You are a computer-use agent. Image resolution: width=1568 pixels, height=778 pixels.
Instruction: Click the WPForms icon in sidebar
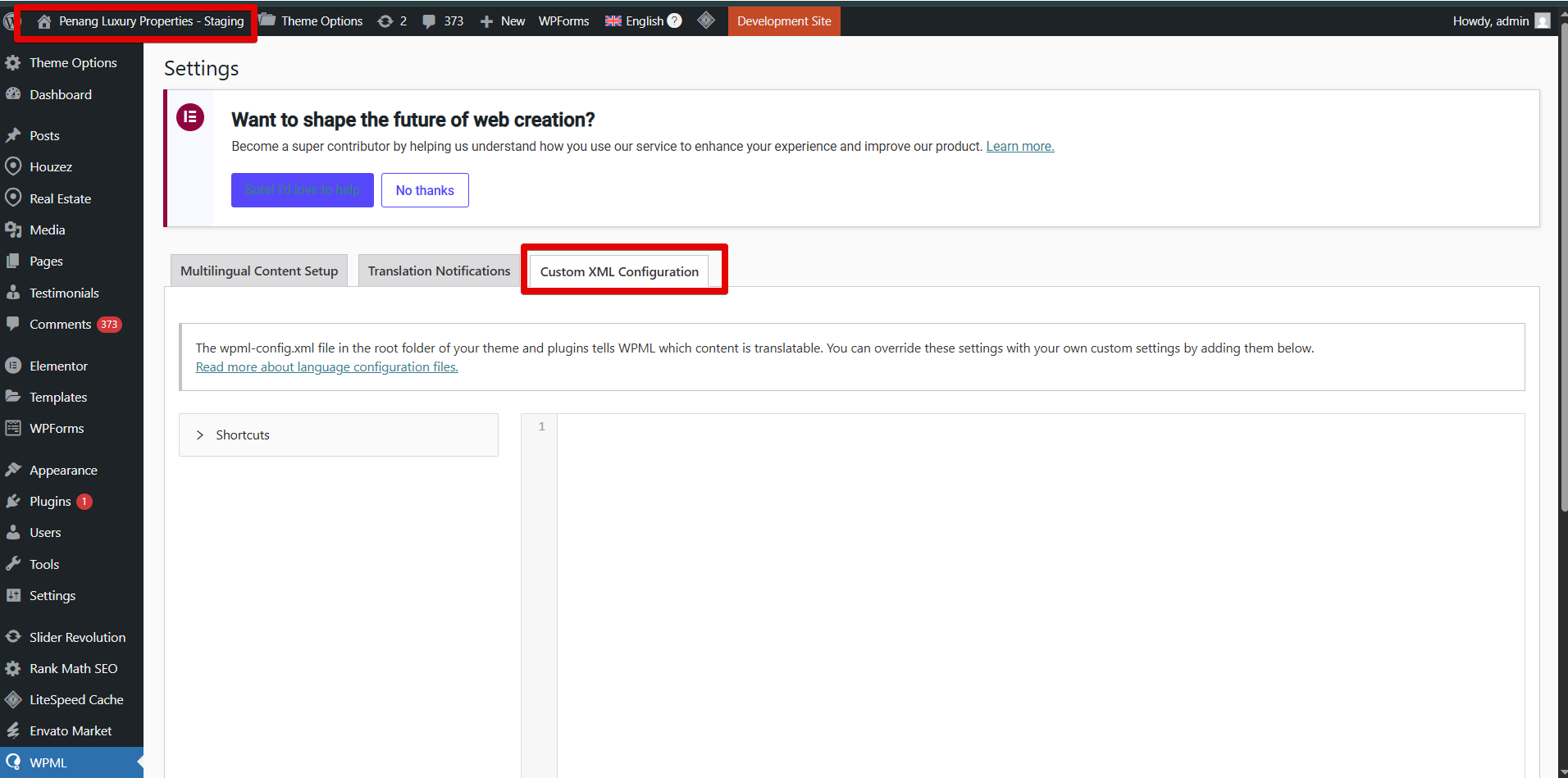13,428
